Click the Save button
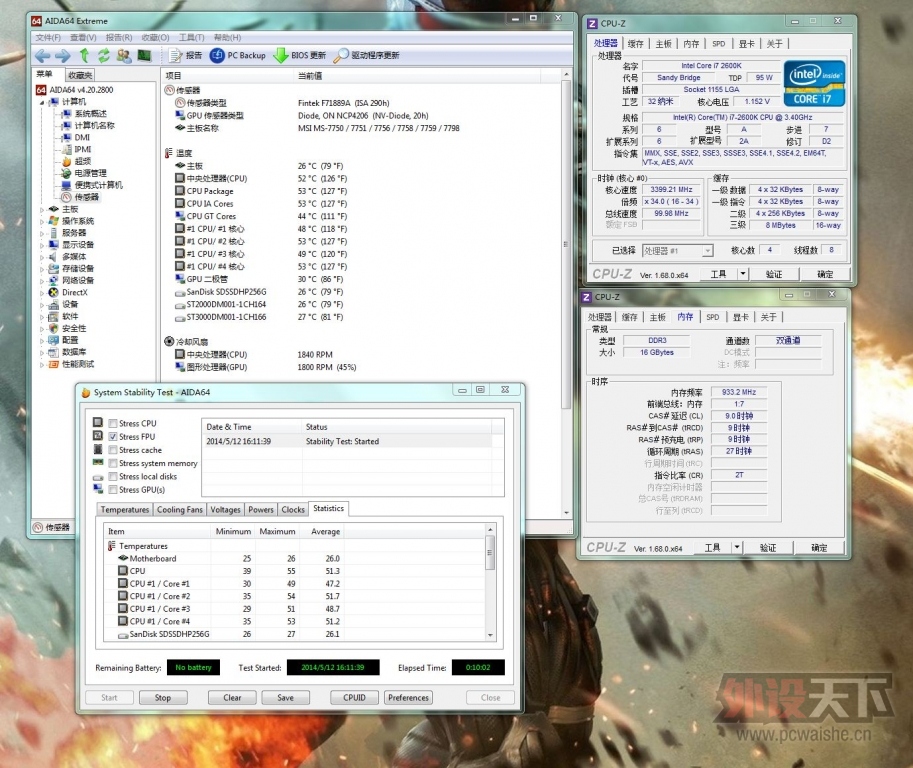 click(x=285, y=698)
